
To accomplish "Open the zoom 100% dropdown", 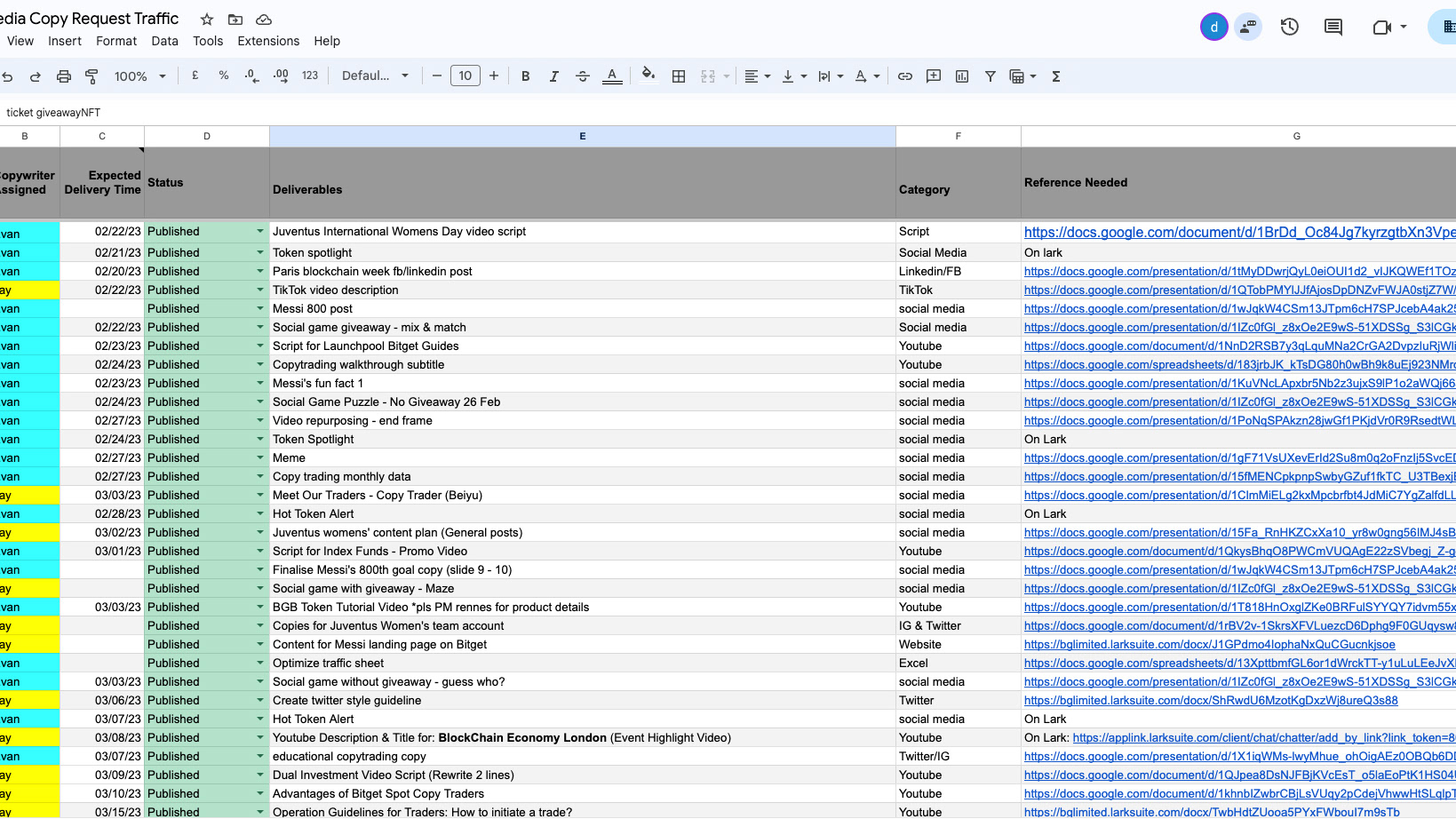I will click(x=140, y=76).
